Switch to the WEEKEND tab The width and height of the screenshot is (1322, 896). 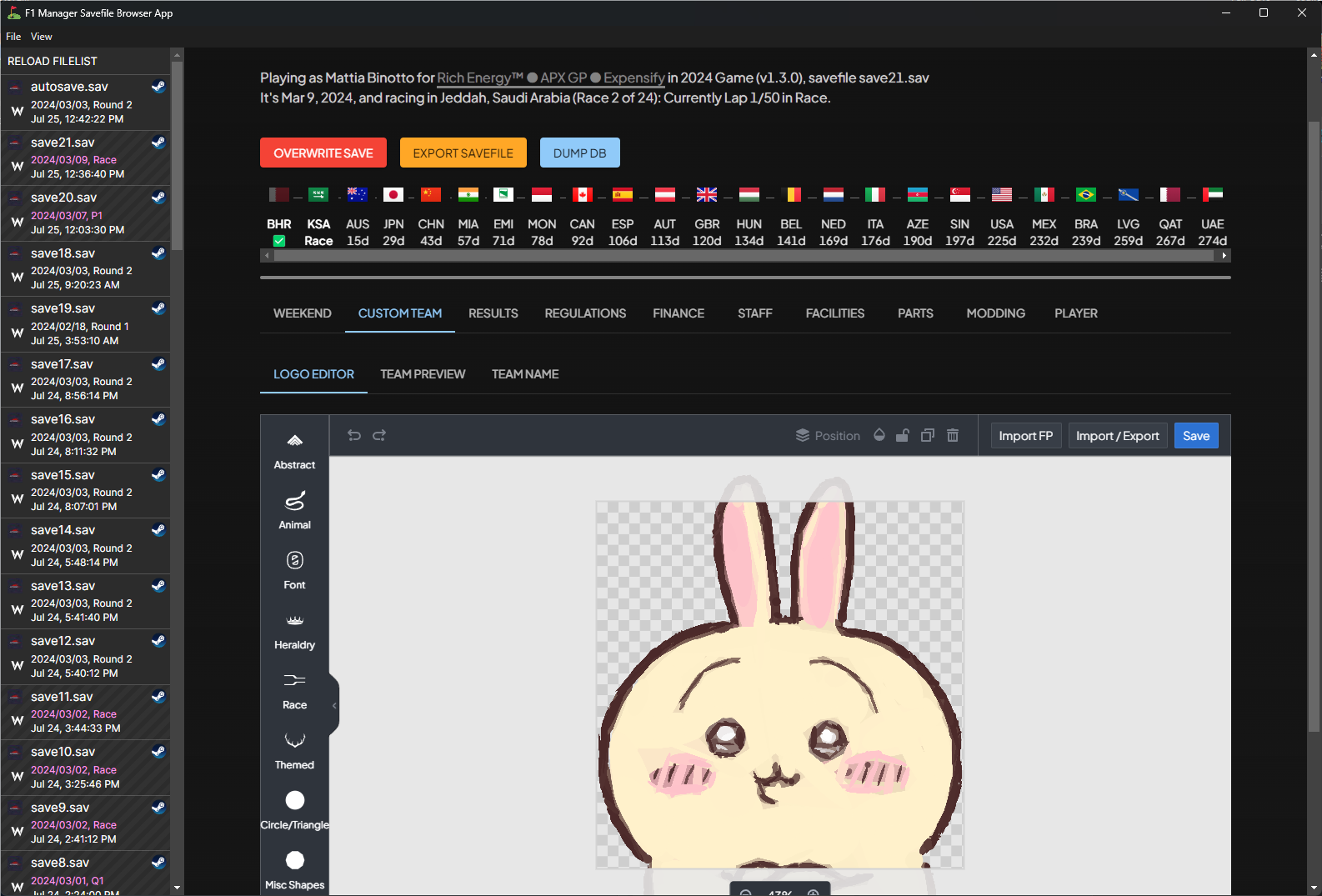[x=303, y=313]
